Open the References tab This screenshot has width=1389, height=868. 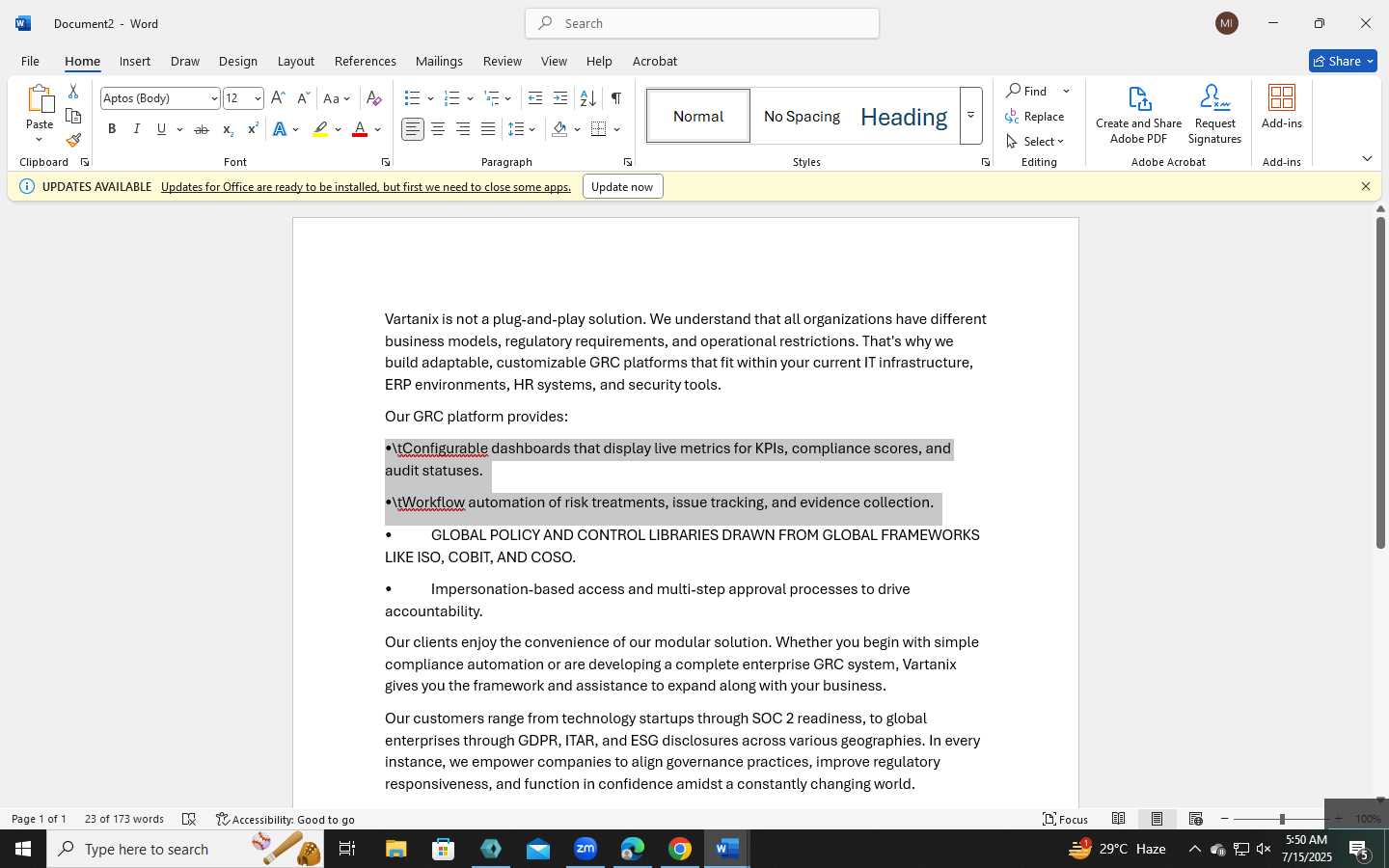coord(366,61)
